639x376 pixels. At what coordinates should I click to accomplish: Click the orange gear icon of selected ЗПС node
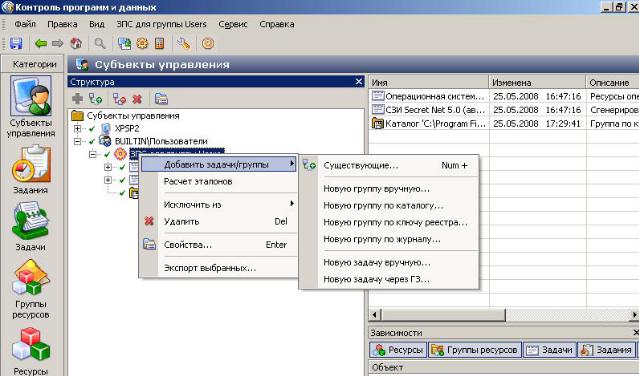(120, 154)
